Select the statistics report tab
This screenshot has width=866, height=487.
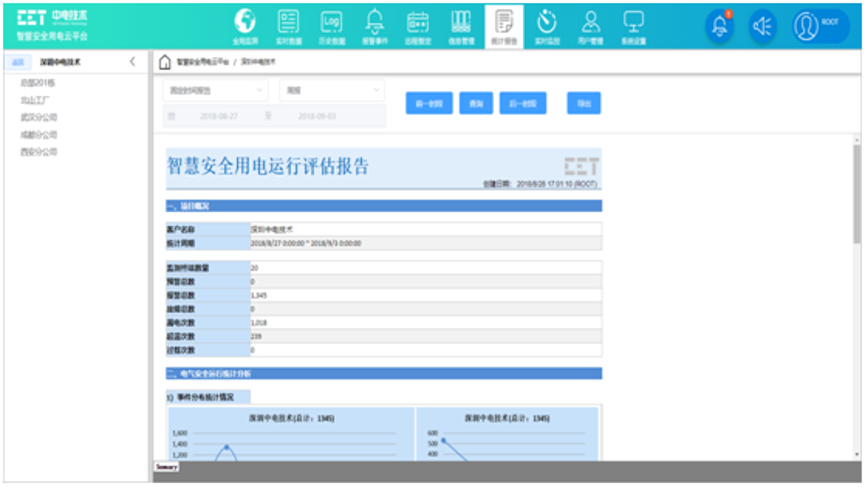click(504, 24)
